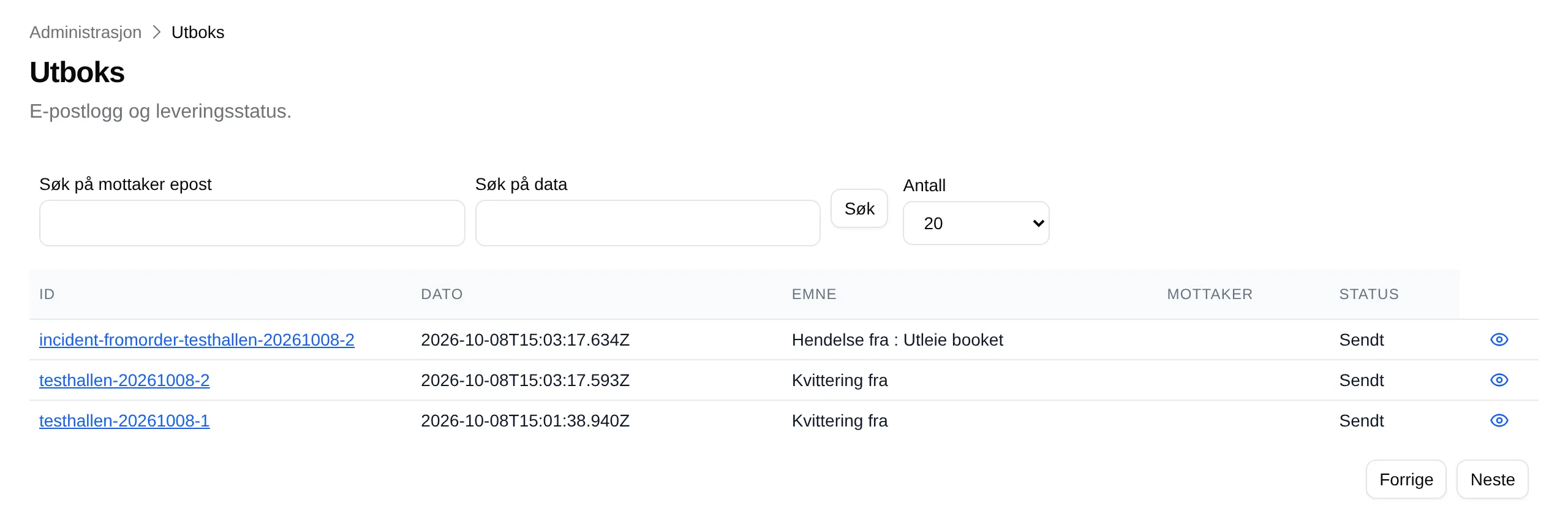The width and height of the screenshot is (1568, 527).
Task: Go to previous page with Forrige
Action: (1406, 479)
